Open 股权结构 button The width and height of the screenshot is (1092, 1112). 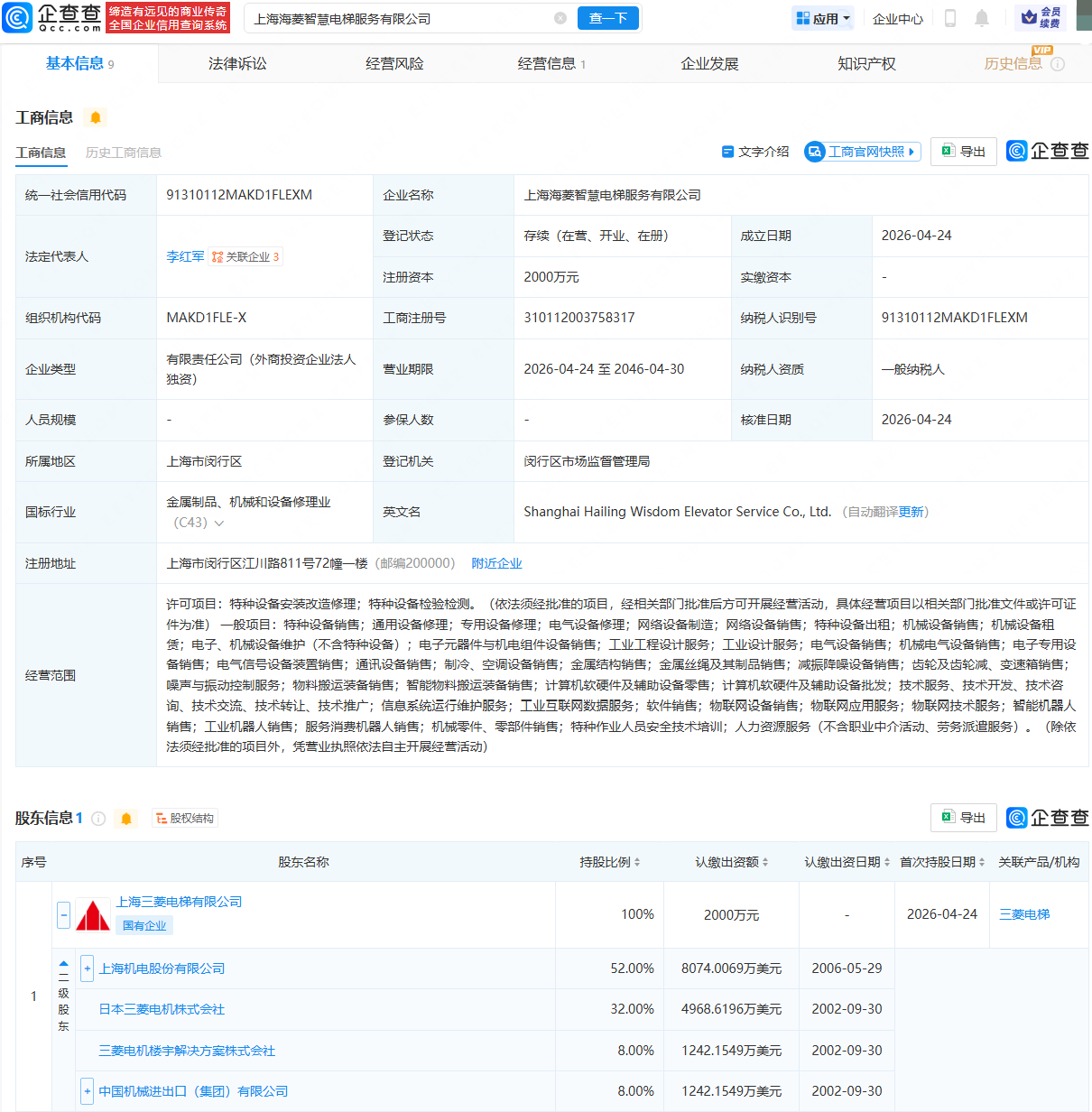point(185,819)
